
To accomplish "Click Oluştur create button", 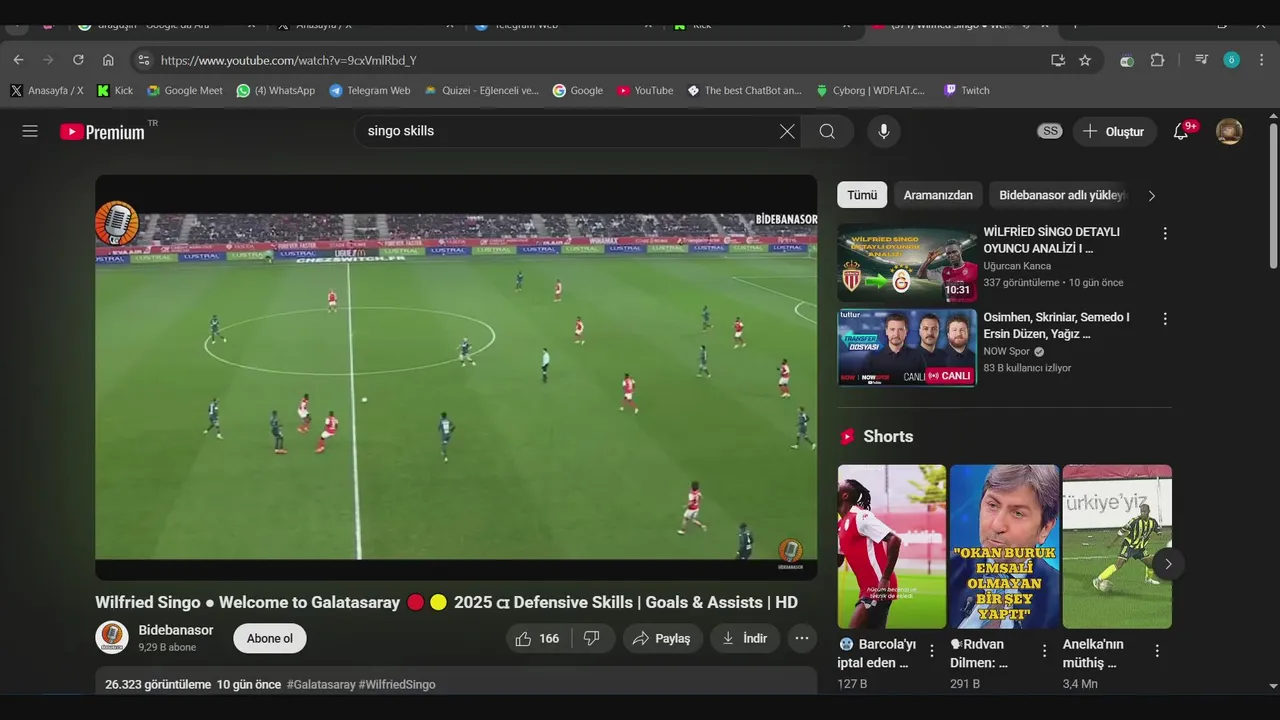I will click(1115, 131).
